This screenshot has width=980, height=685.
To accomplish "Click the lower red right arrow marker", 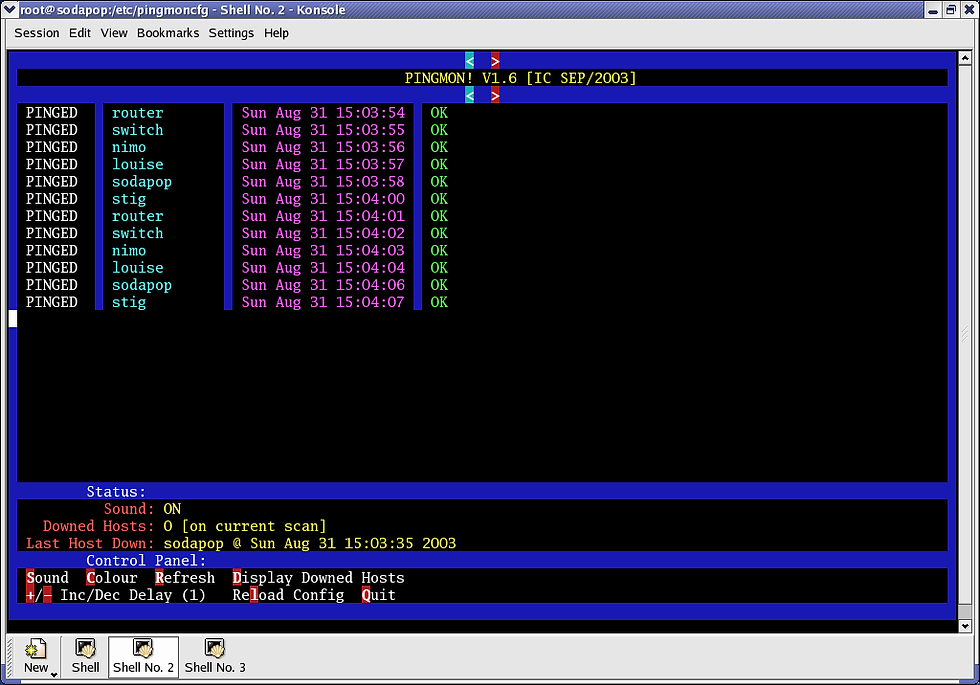I will pos(495,95).
